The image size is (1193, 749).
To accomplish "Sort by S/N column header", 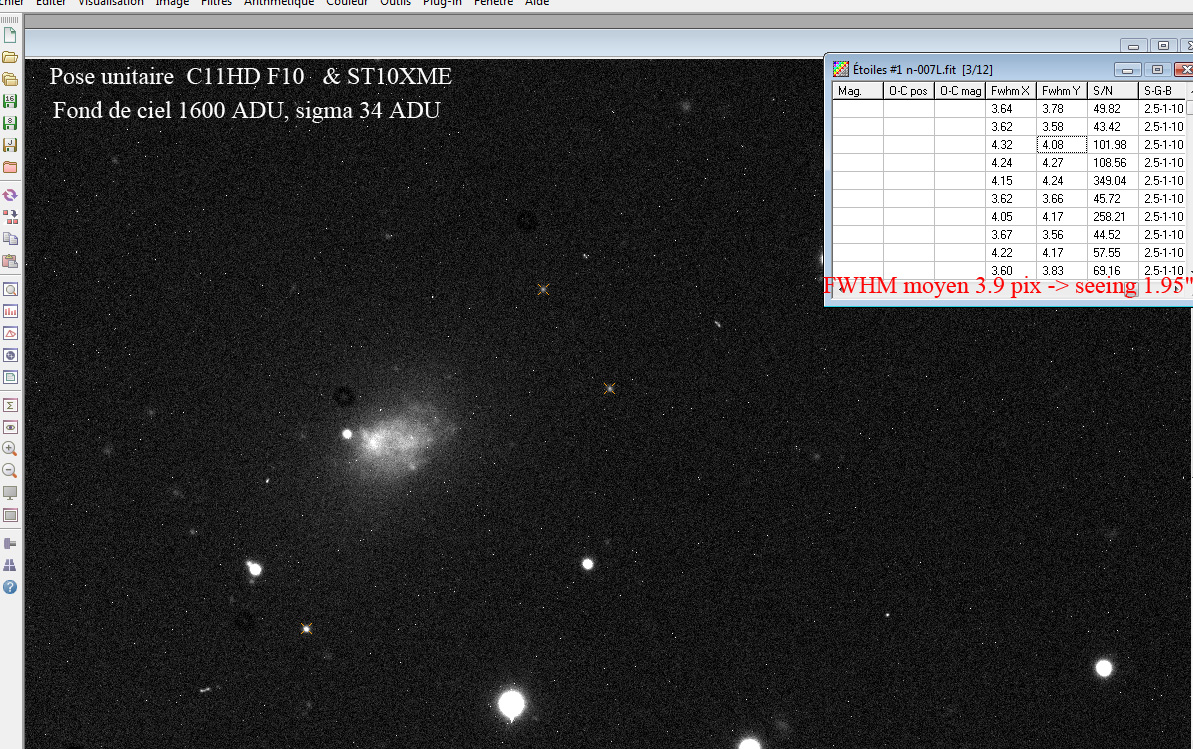I will (x=1112, y=91).
